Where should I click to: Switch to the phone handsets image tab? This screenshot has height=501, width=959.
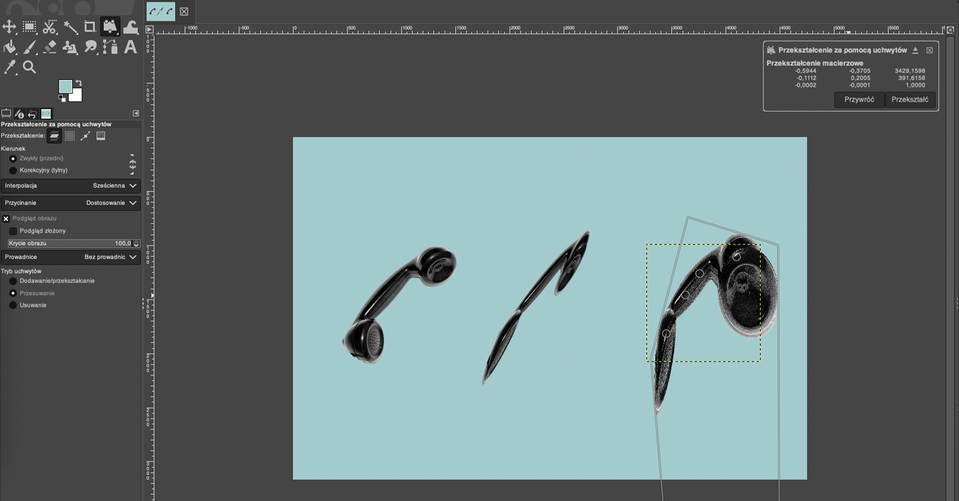click(160, 11)
